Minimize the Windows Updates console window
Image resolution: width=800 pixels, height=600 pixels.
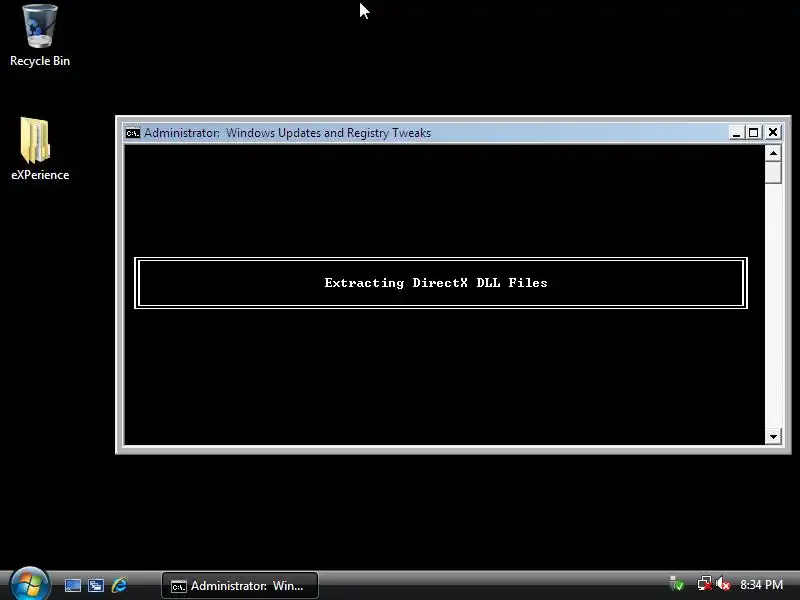[736, 133]
